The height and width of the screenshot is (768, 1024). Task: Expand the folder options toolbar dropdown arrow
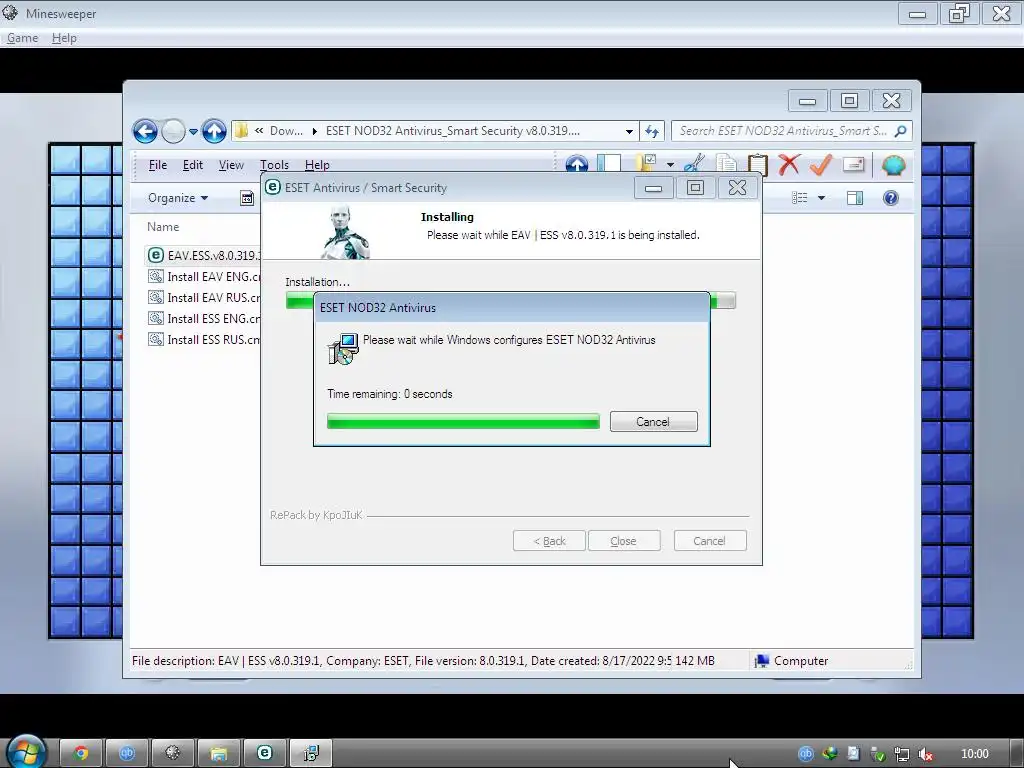[x=670, y=165]
